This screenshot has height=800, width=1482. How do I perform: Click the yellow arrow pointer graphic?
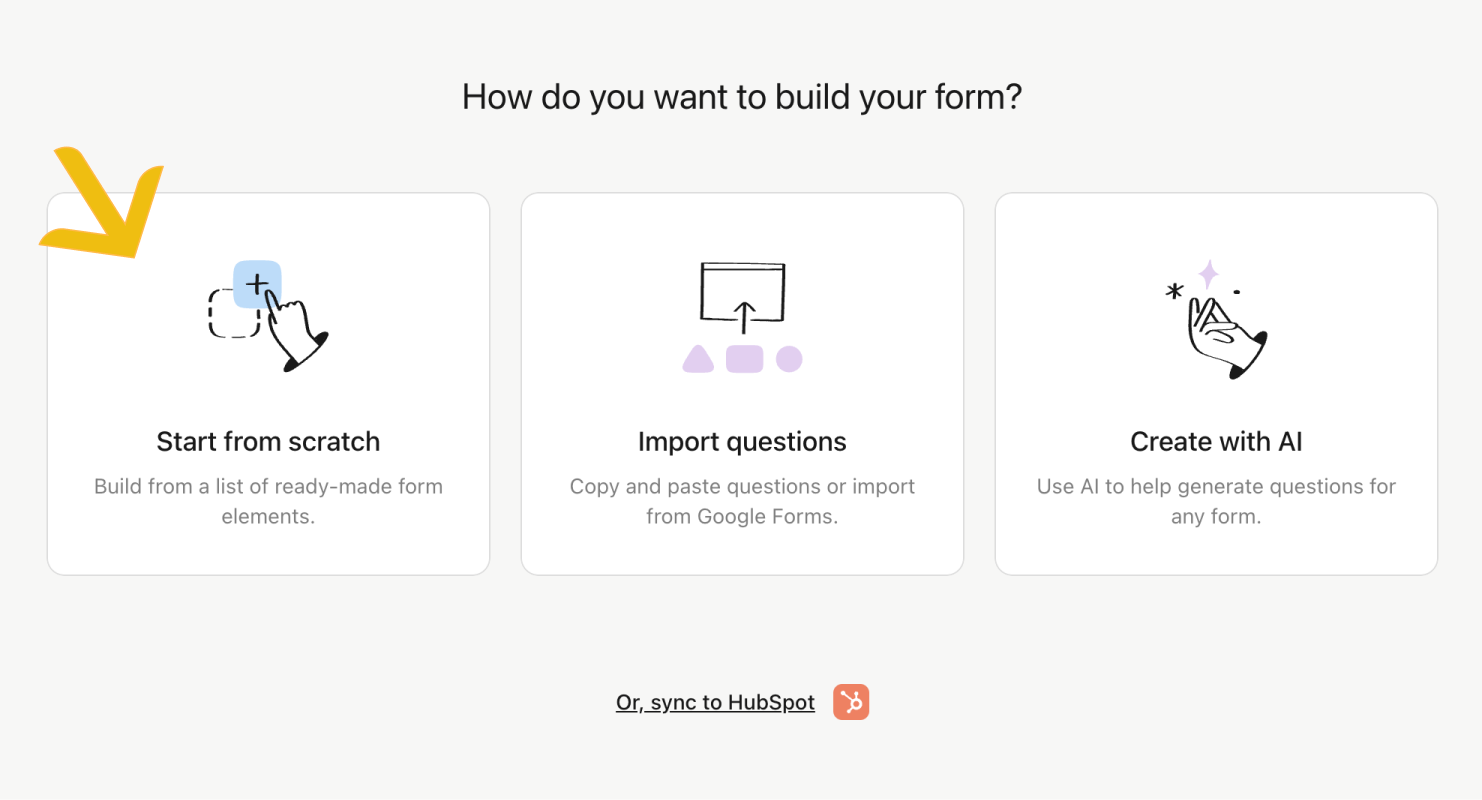(101, 202)
